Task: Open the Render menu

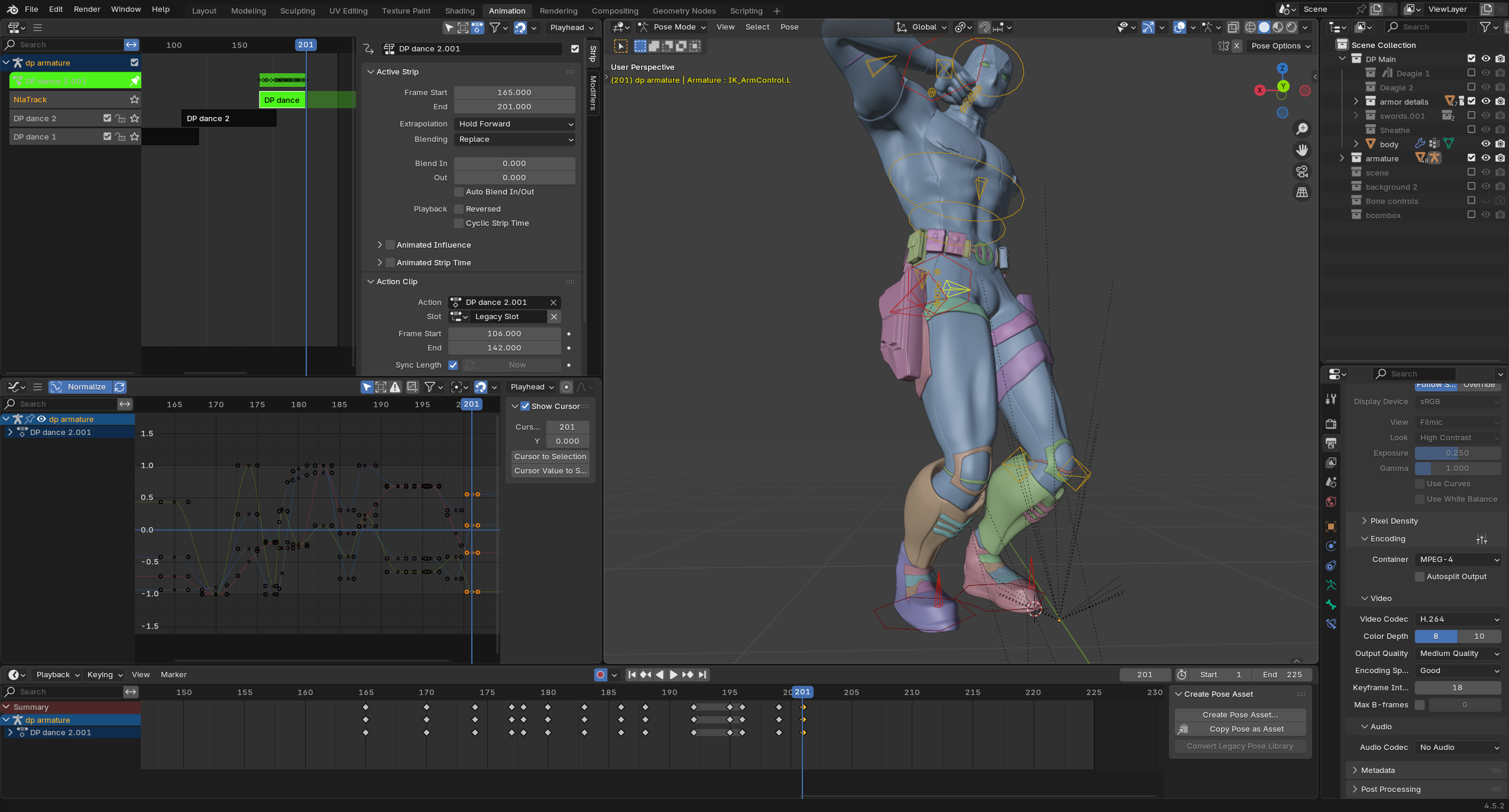Action: click(87, 9)
